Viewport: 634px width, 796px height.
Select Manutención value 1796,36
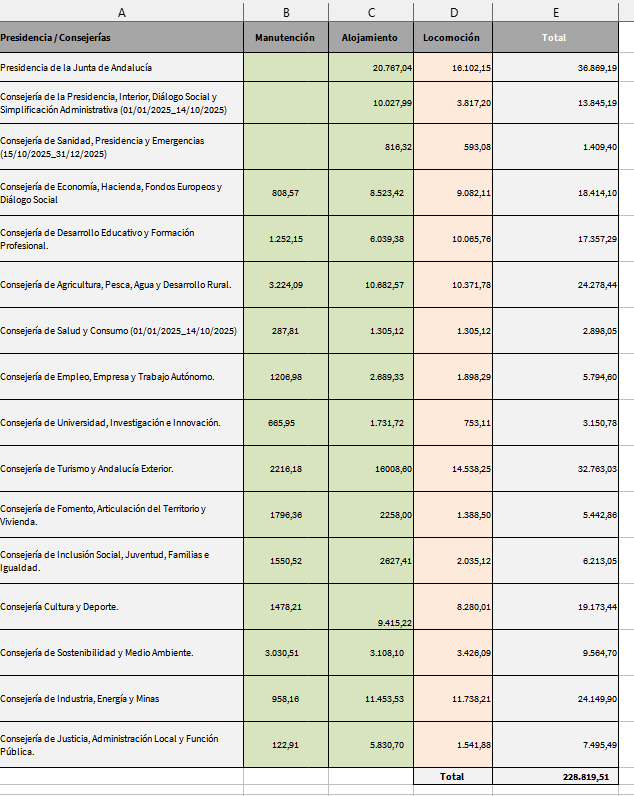pos(286,515)
